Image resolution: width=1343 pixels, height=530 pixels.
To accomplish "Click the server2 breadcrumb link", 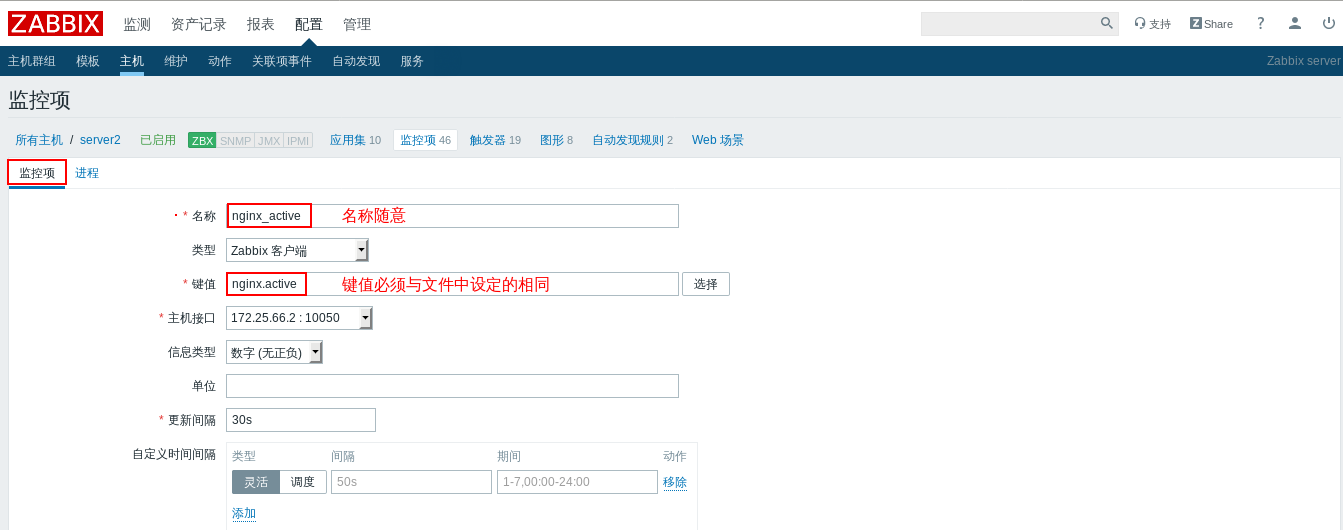I will coord(100,140).
